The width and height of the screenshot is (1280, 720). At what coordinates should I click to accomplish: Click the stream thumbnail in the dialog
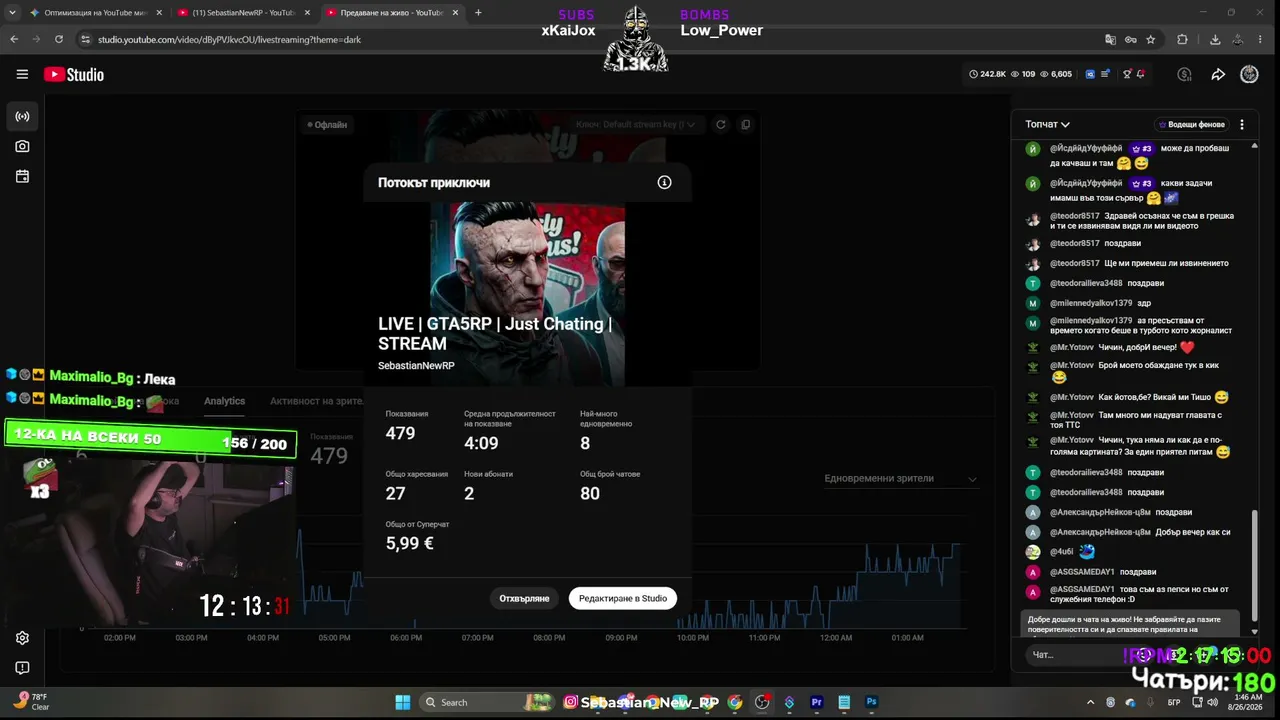pyautogui.click(x=527, y=295)
